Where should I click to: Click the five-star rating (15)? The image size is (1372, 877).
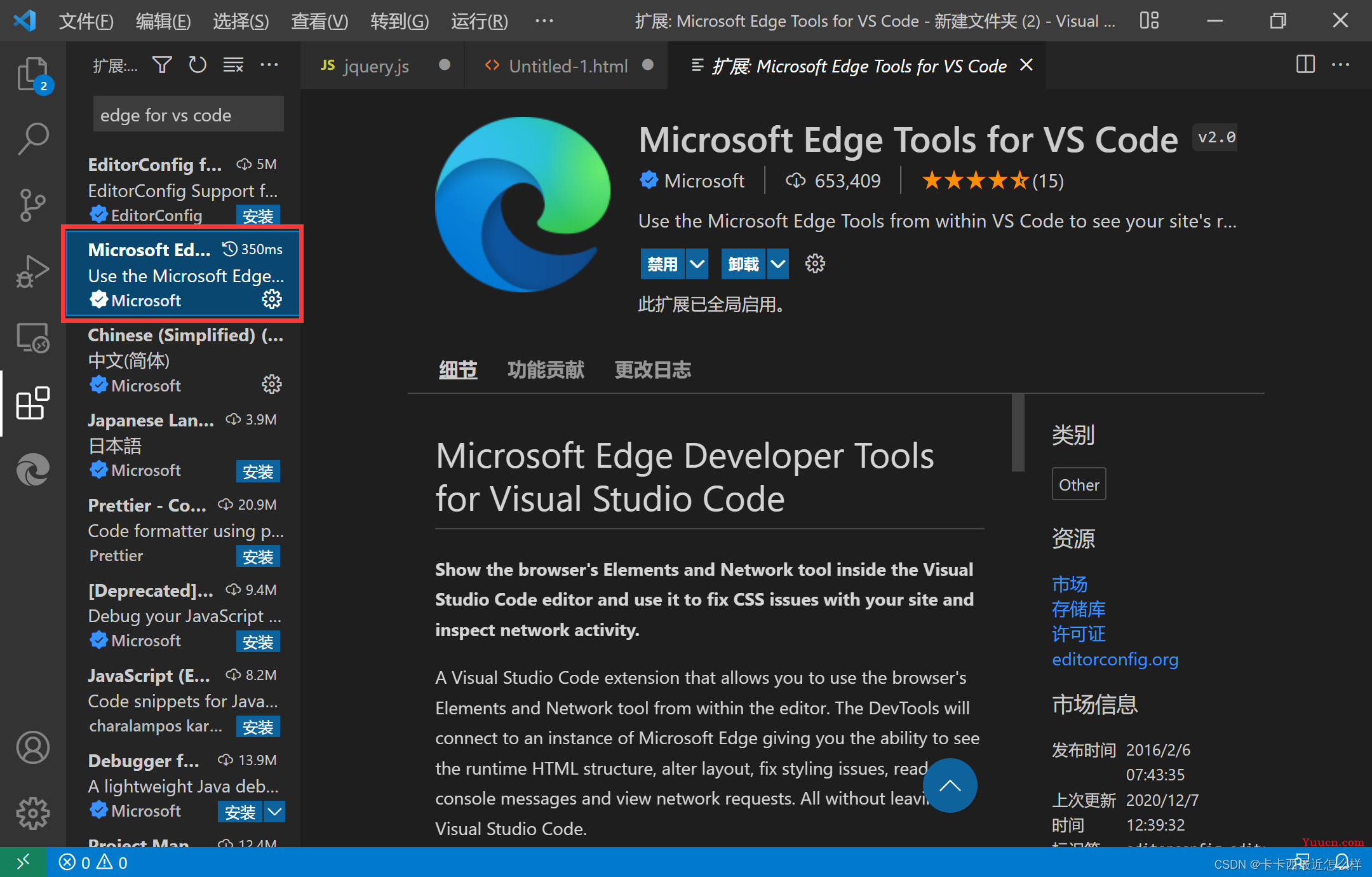[993, 180]
